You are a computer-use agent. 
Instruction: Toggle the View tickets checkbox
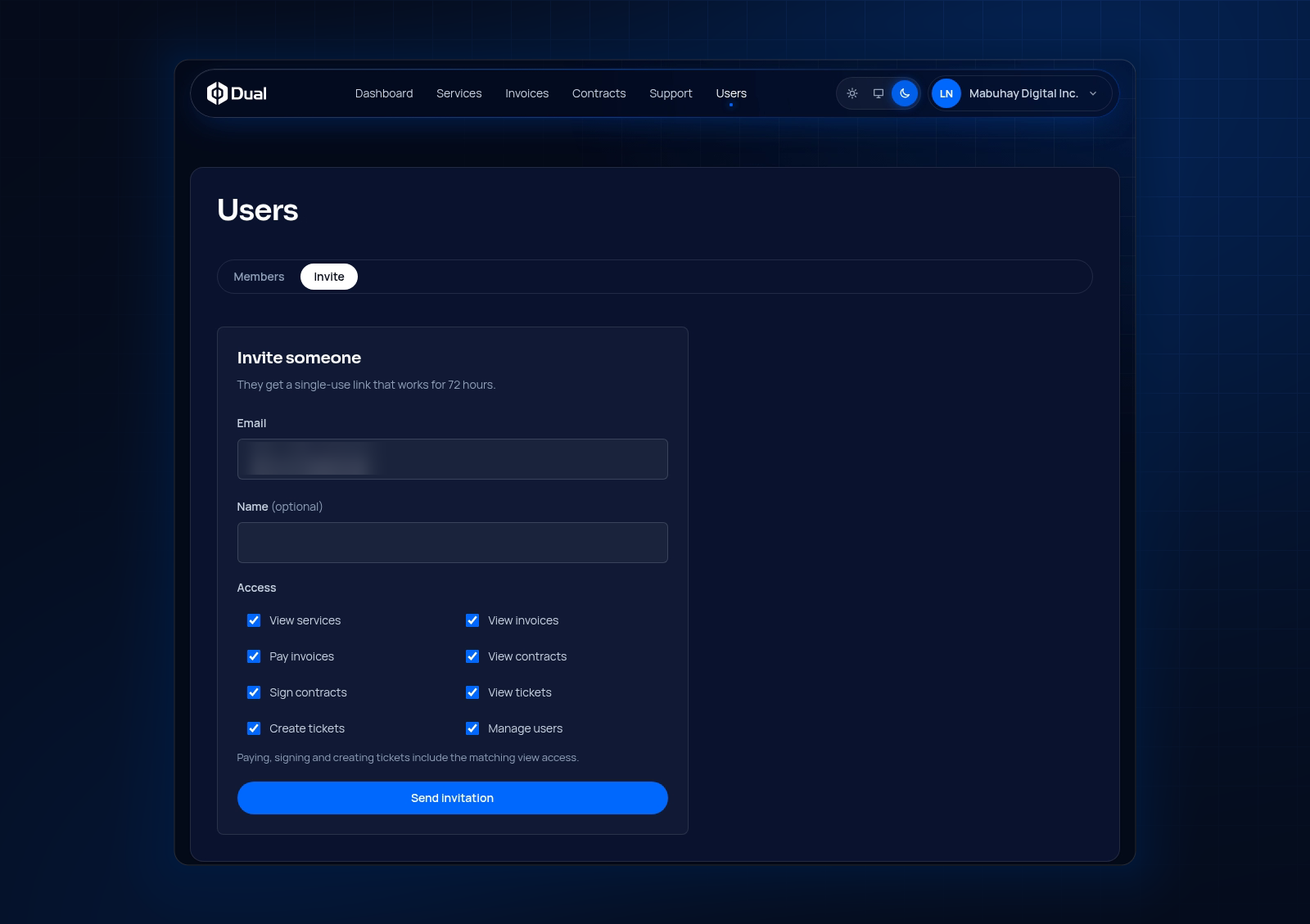pos(472,692)
